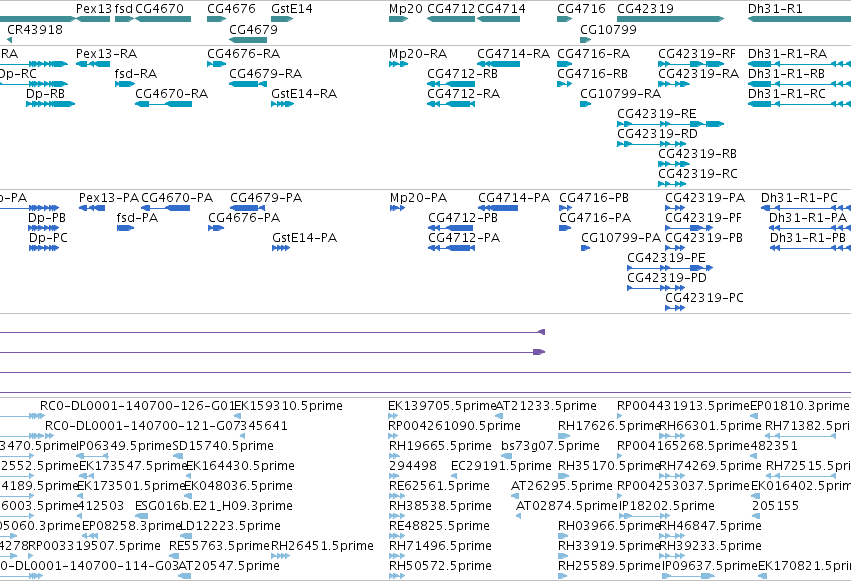851x581 pixels.
Task: Click the Dh31-R1-PC protein label
Action: (799, 198)
